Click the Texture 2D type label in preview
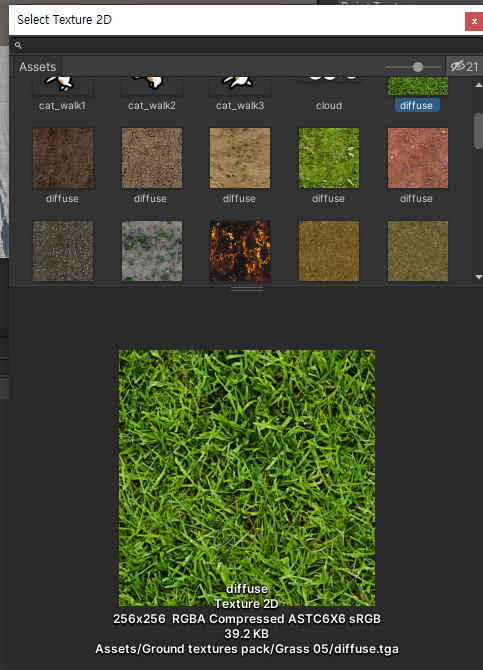The width and height of the screenshot is (483, 670). (x=247, y=604)
